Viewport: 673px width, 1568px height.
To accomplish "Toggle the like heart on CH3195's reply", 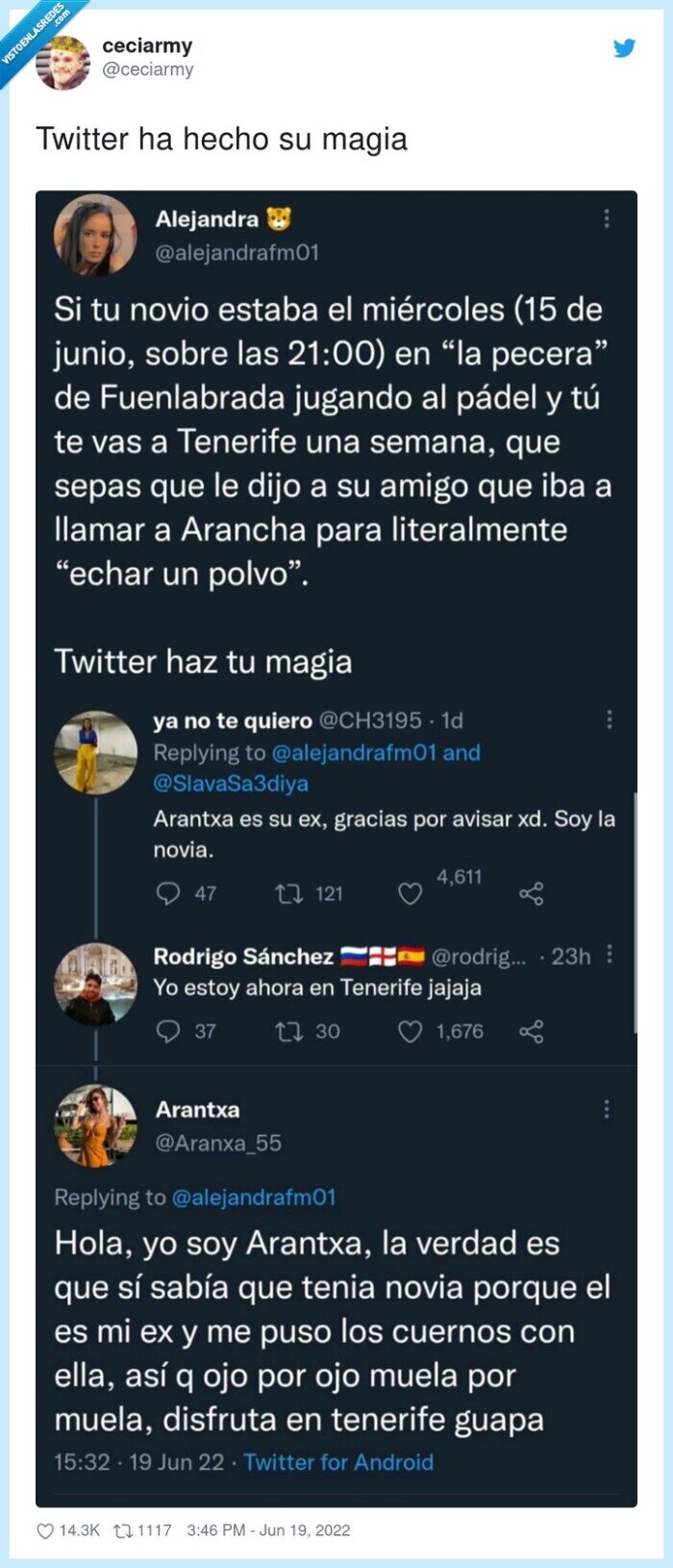I will pyautogui.click(x=410, y=894).
